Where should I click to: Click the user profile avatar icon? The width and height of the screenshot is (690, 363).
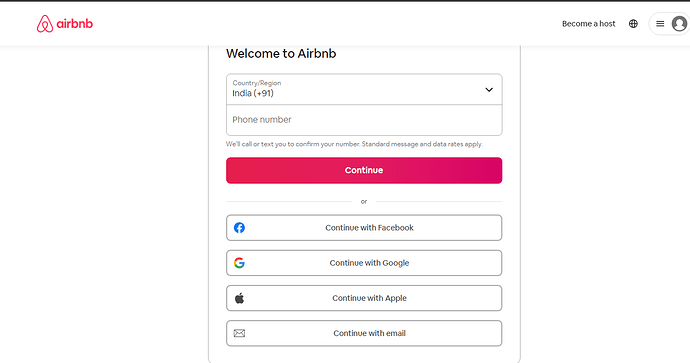679,24
